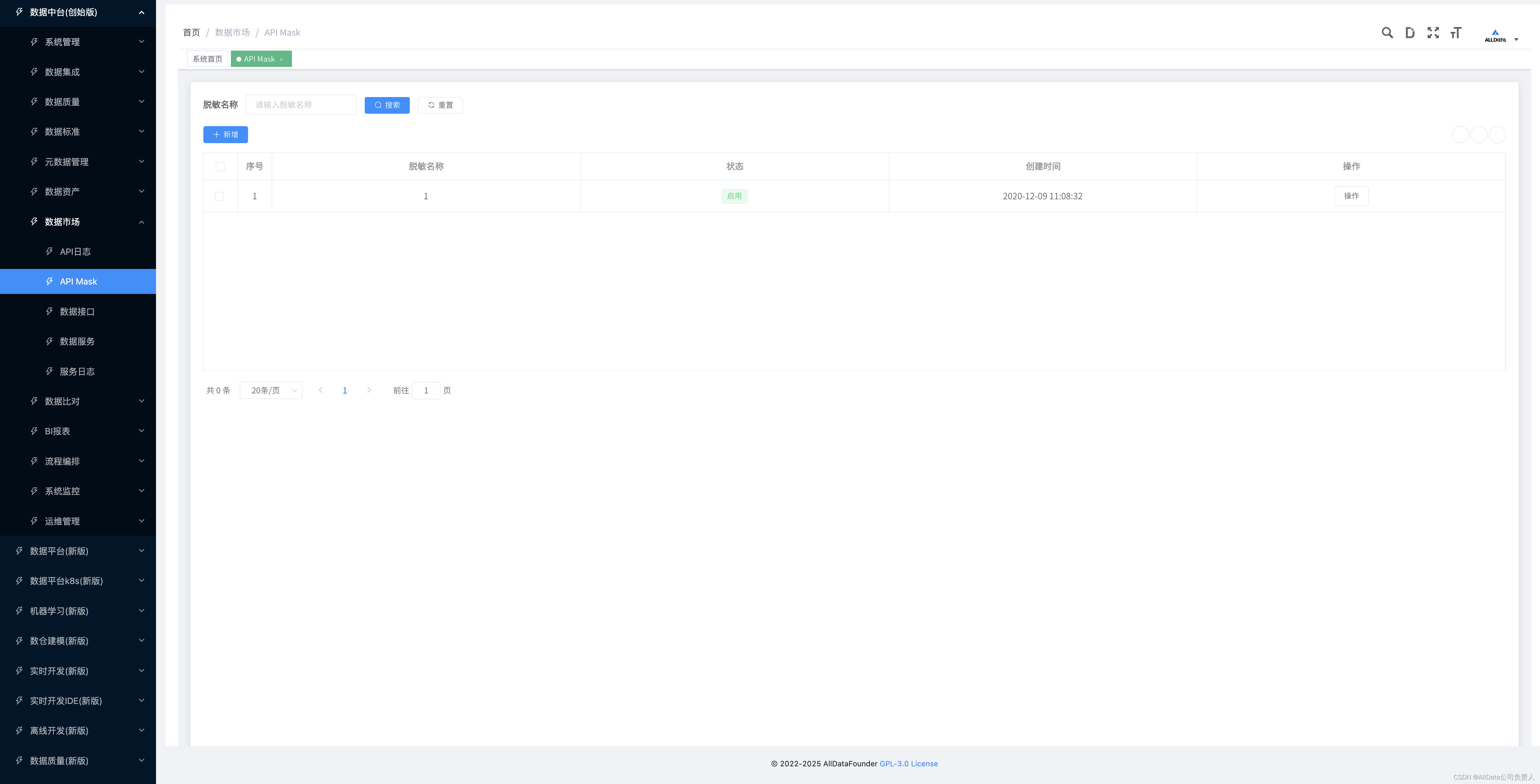Open the user dropdown arrow next to AllData
The height and width of the screenshot is (784, 1540).
[1516, 40]
